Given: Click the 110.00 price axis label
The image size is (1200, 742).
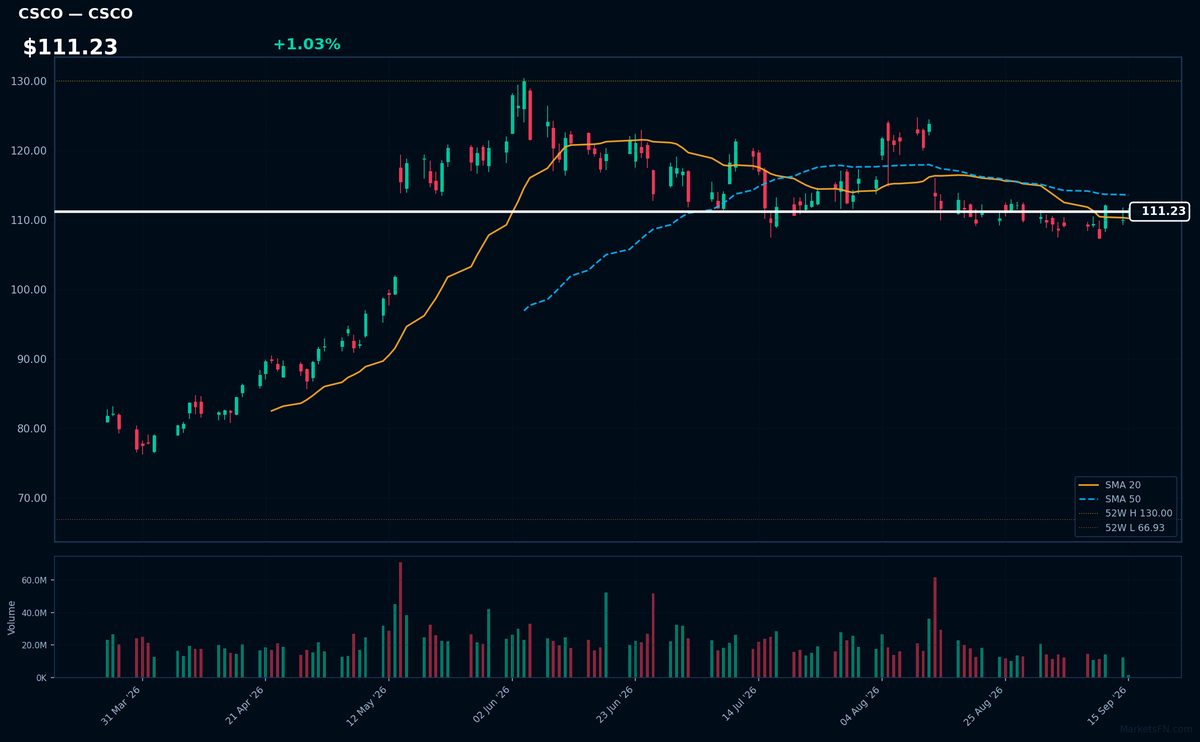Looking at the screenshot, I should coord(30,220).
